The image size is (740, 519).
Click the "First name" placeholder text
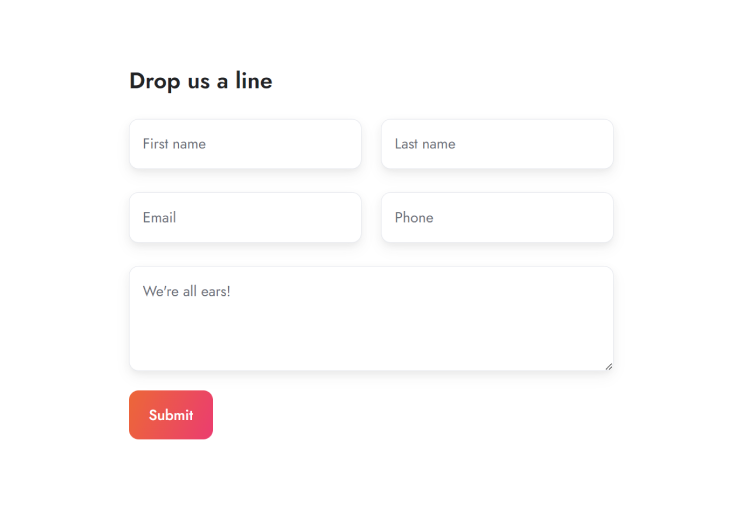click(174, 144)
